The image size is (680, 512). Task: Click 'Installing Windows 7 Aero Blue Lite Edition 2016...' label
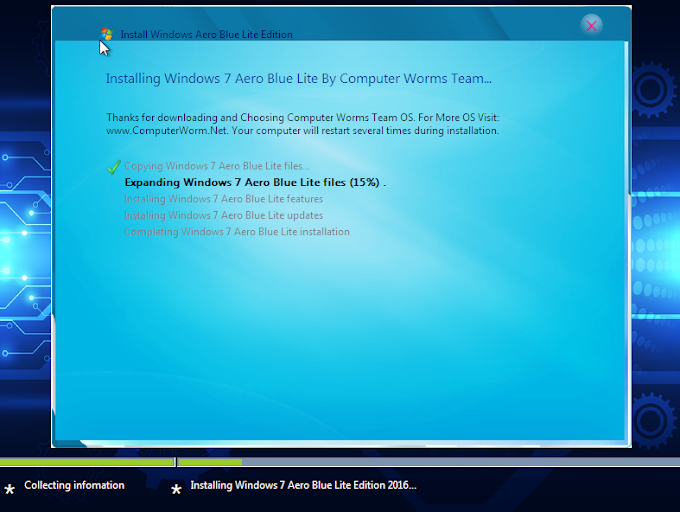[303, 485]
